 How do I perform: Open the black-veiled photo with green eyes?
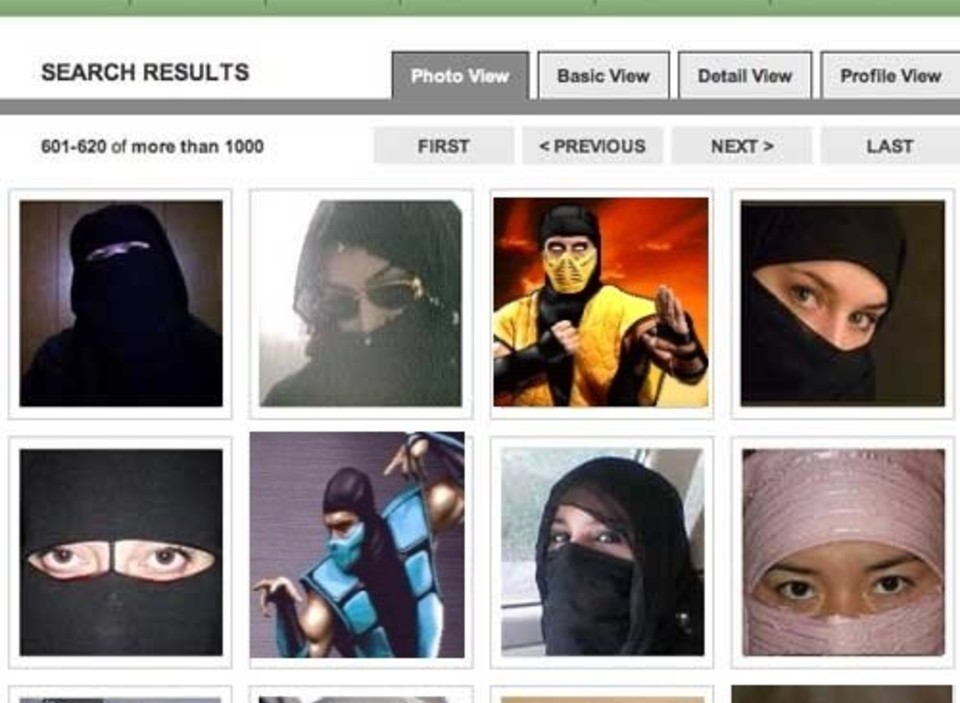[x=842, y=303]
